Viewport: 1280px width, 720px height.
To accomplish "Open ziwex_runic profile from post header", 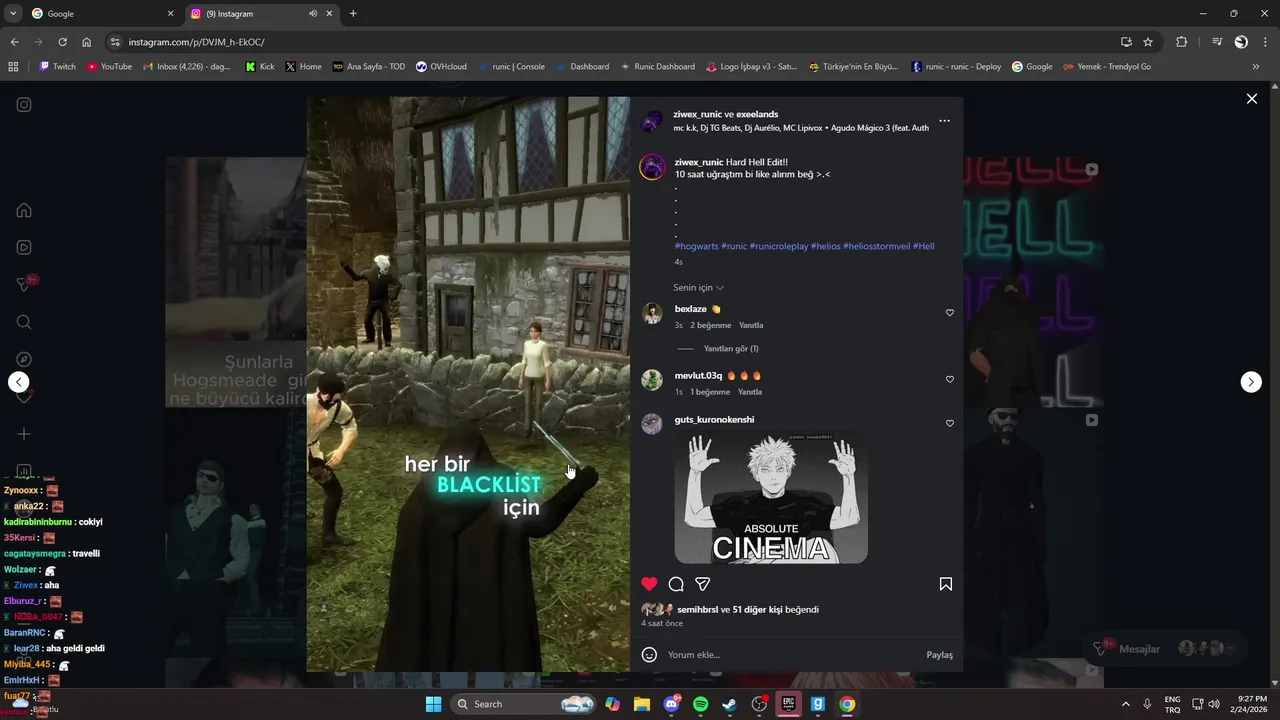I will click(697, 114).
